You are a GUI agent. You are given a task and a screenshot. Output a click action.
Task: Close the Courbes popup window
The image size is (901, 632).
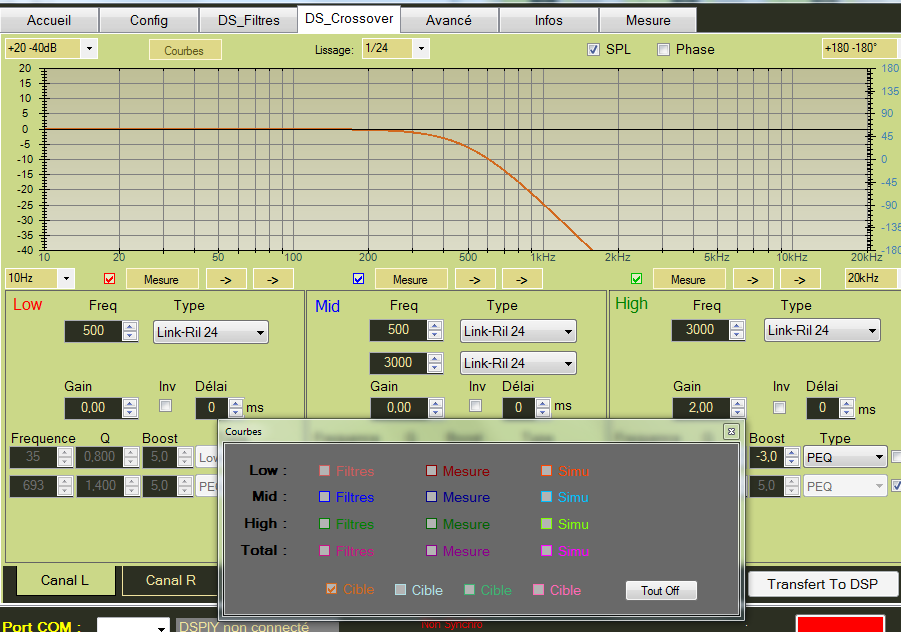731,431
